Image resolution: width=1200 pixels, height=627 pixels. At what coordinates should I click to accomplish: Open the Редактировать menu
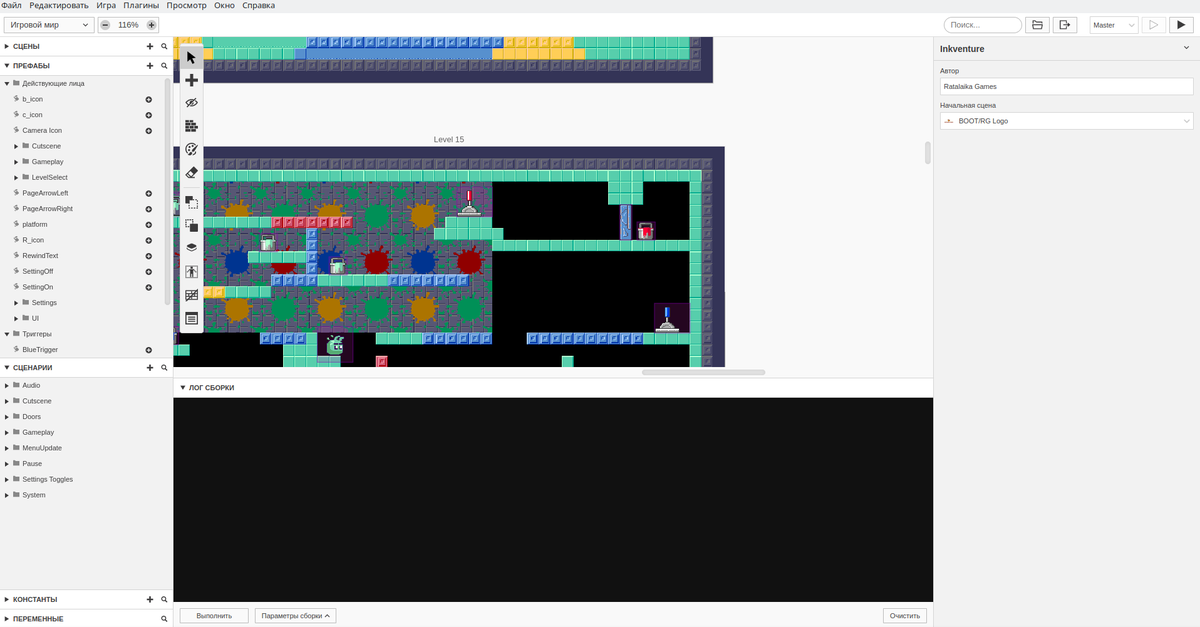(59, 5)
